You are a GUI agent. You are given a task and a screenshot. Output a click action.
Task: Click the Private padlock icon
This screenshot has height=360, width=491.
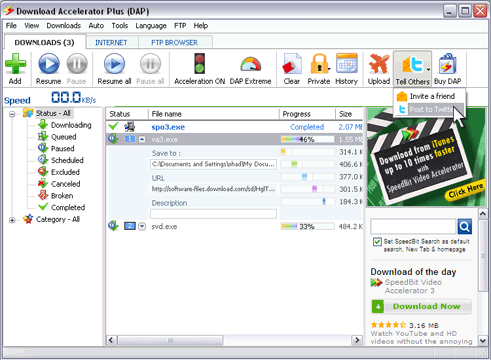pyautogui.click(x=319, y=64)
